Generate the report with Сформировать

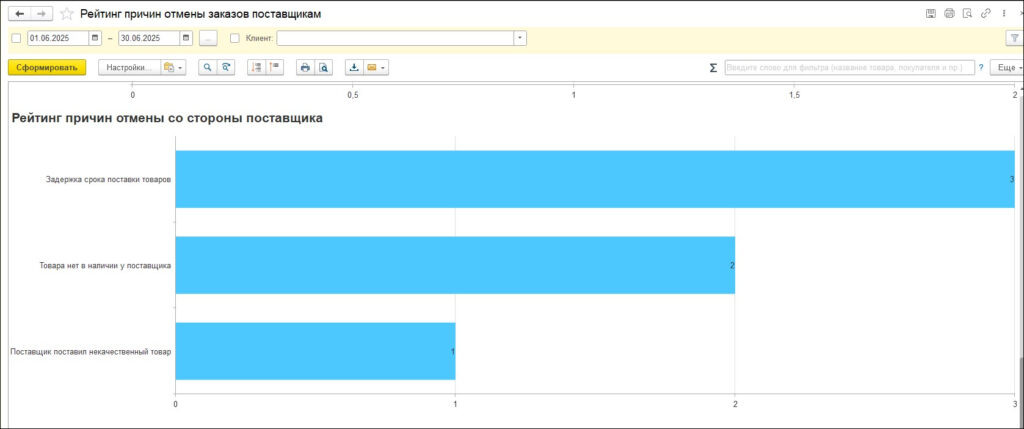pos(47,67)
